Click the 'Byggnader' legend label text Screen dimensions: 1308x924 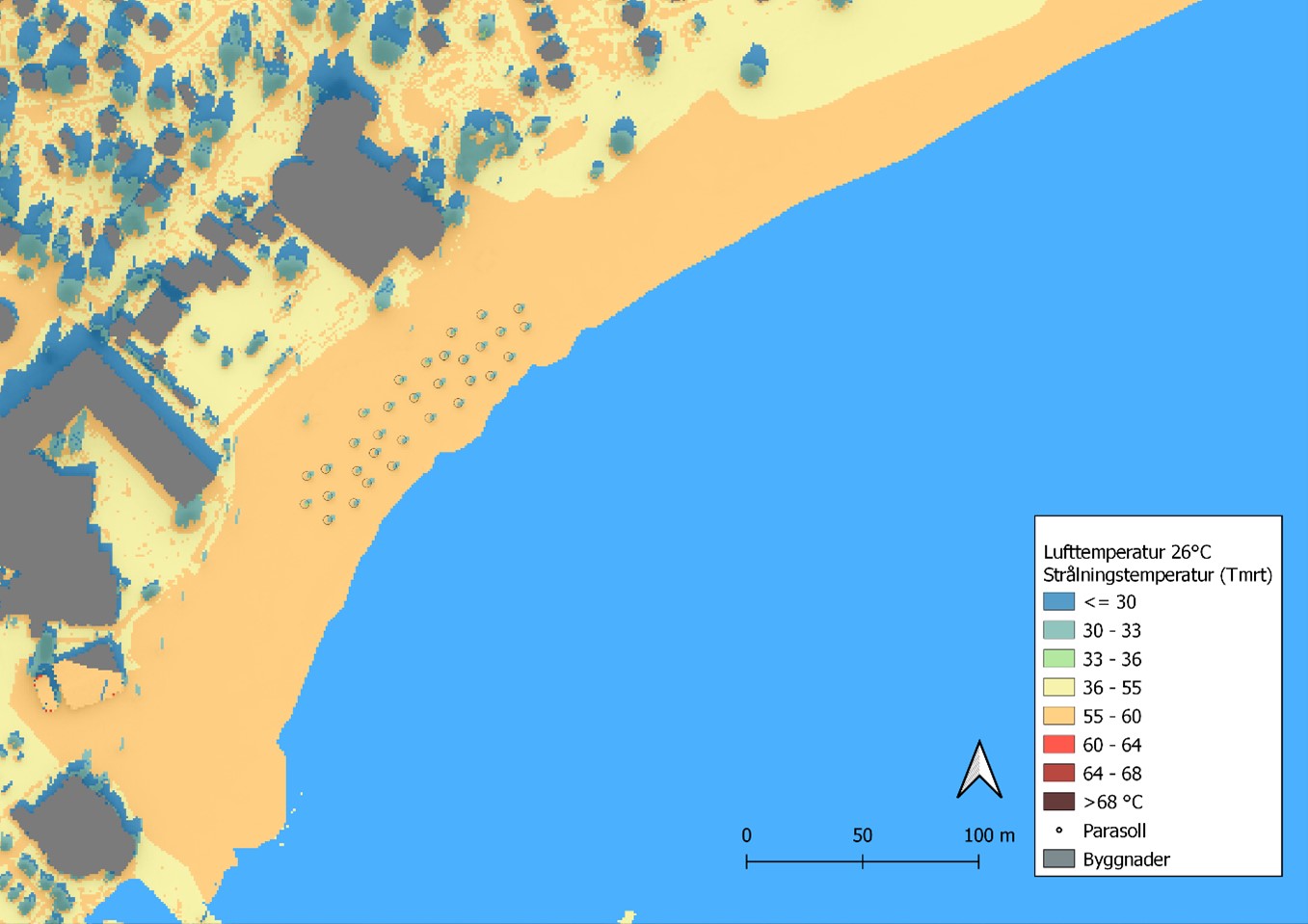pyautogui.click(x=1126, y=859)
